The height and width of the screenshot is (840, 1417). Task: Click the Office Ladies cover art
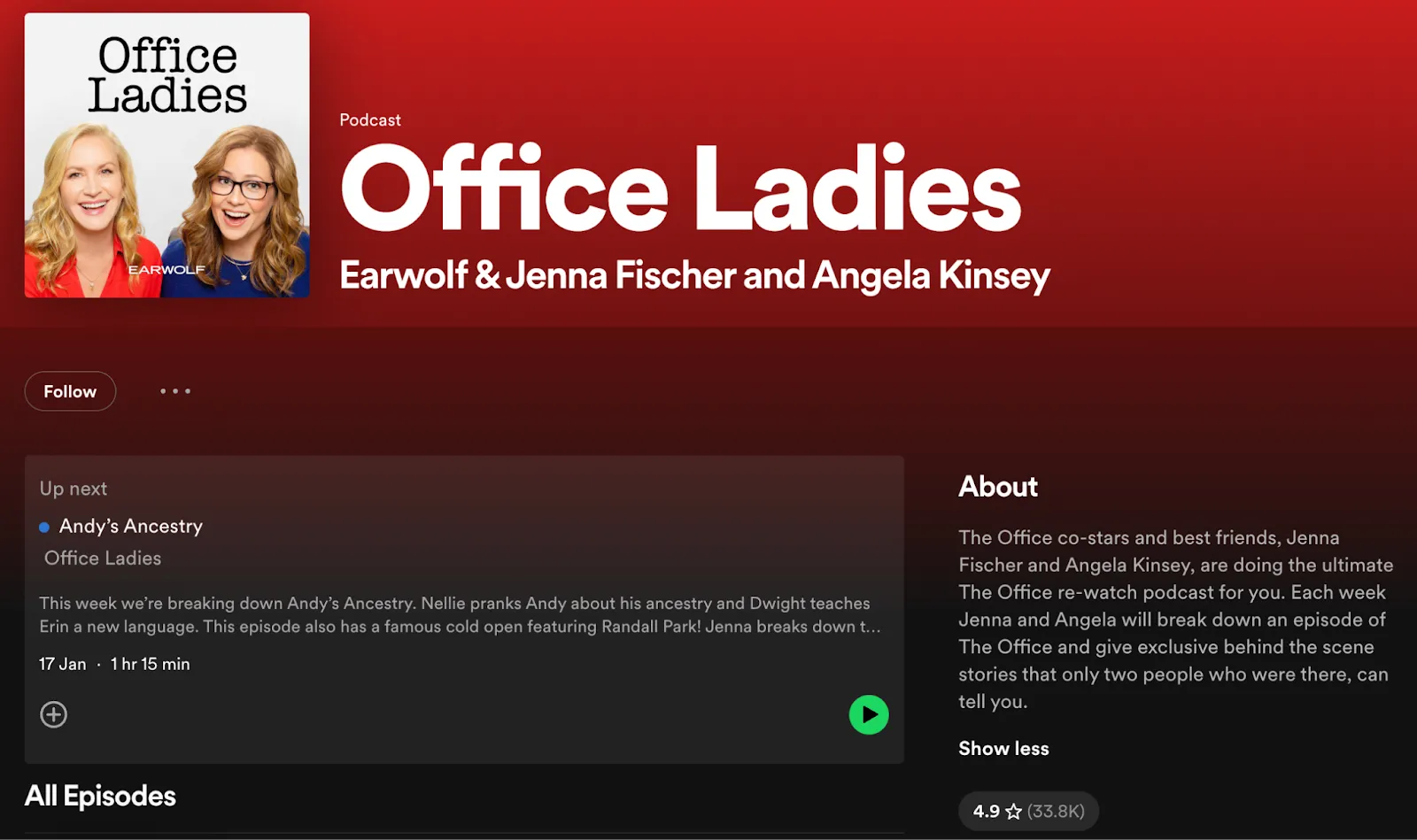point(167,155)
